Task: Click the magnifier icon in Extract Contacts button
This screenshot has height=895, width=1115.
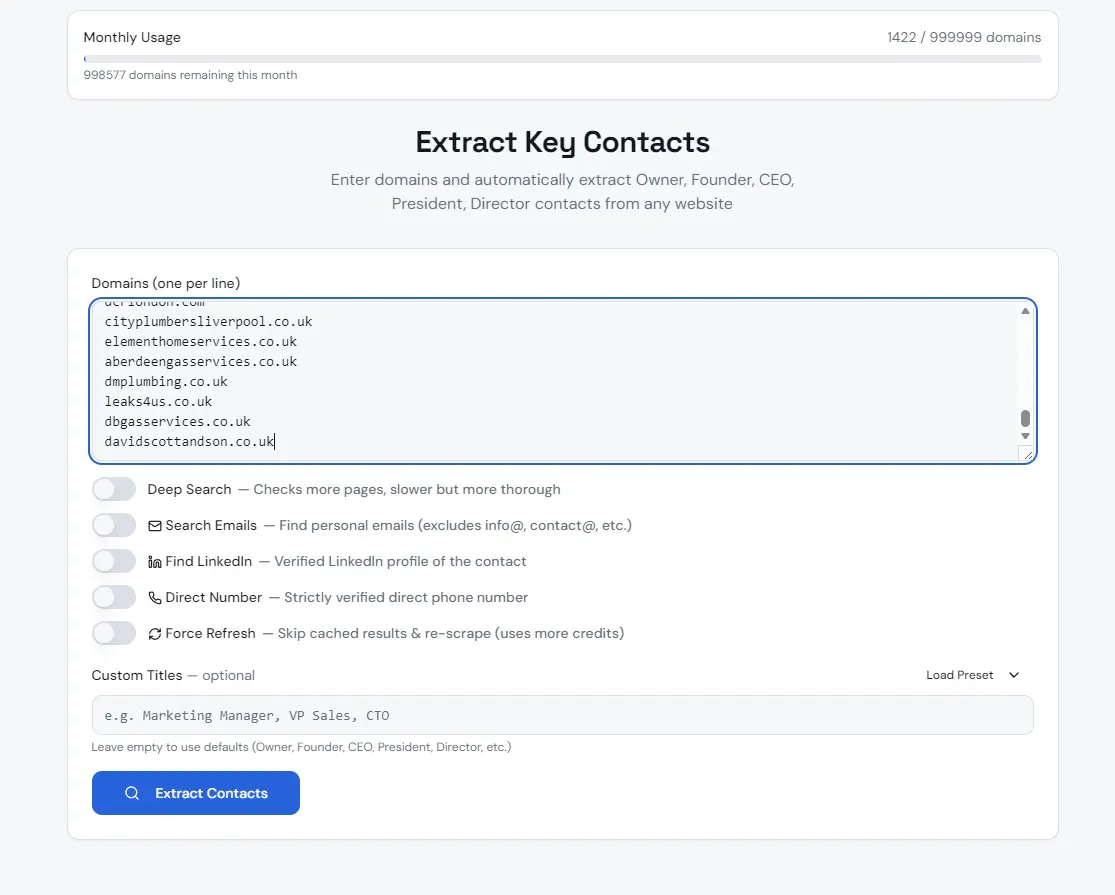Action: point(132,793)
